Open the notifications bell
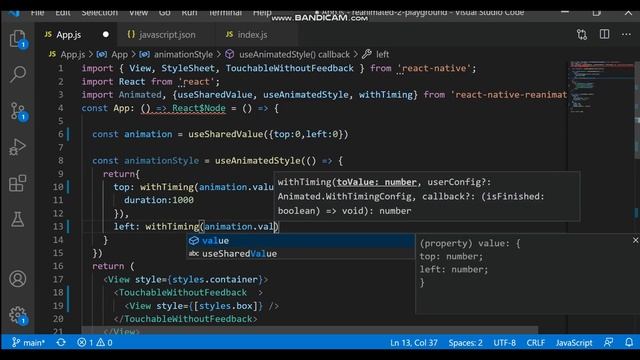Viewport: 640px width, 360px height. tap(629, 342)
